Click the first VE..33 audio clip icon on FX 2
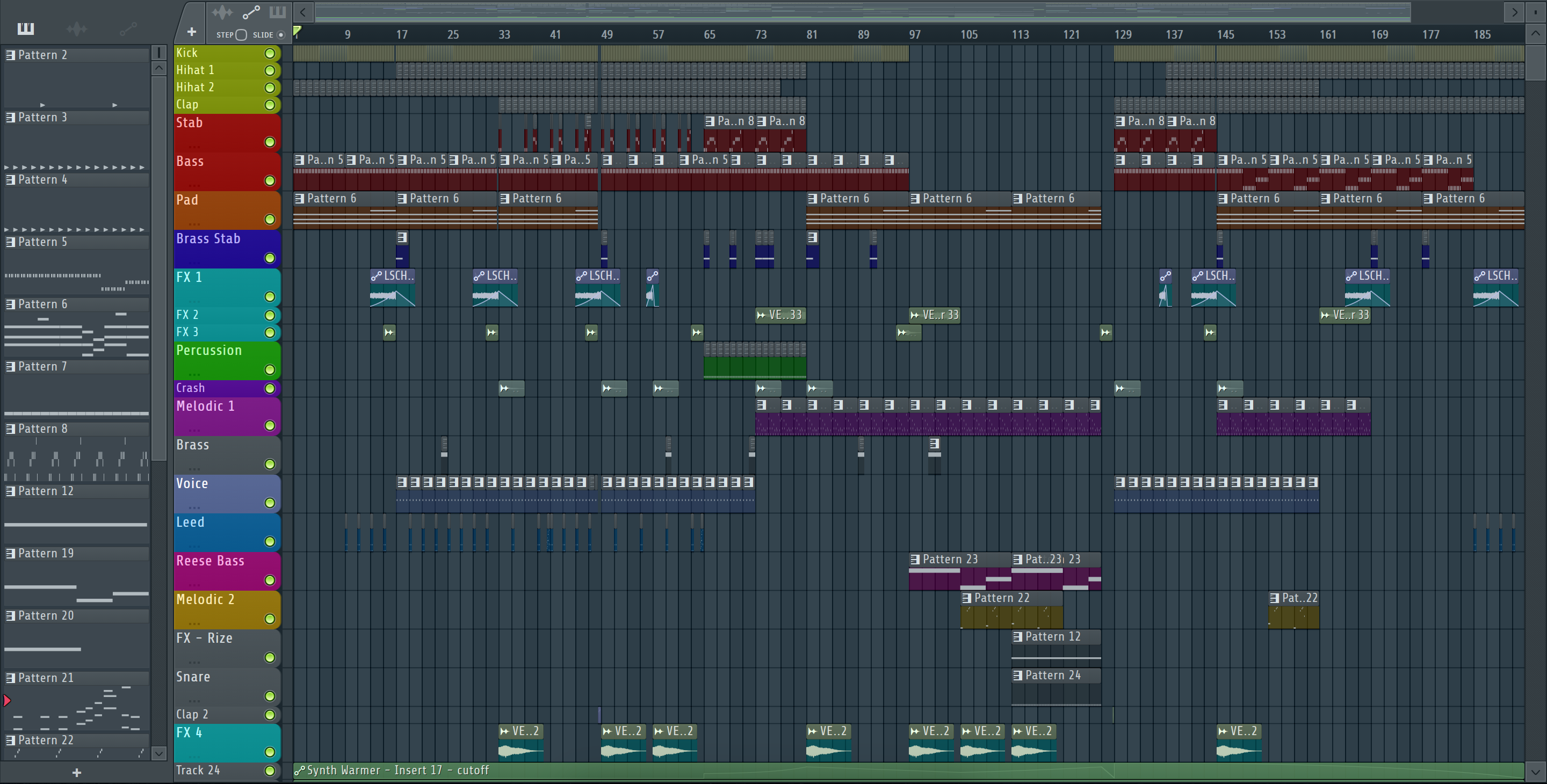This screenshot has height=784, width=1547. click(x=762, y=315)
